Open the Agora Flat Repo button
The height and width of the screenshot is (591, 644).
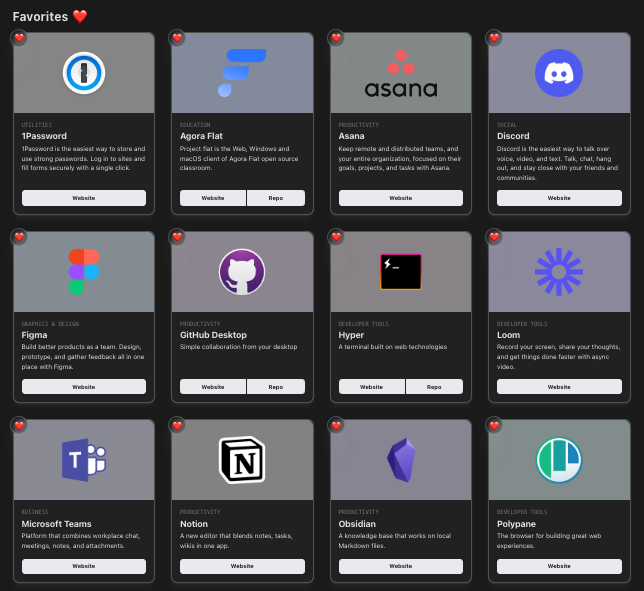pyautogui.click(x=276, y=198)
